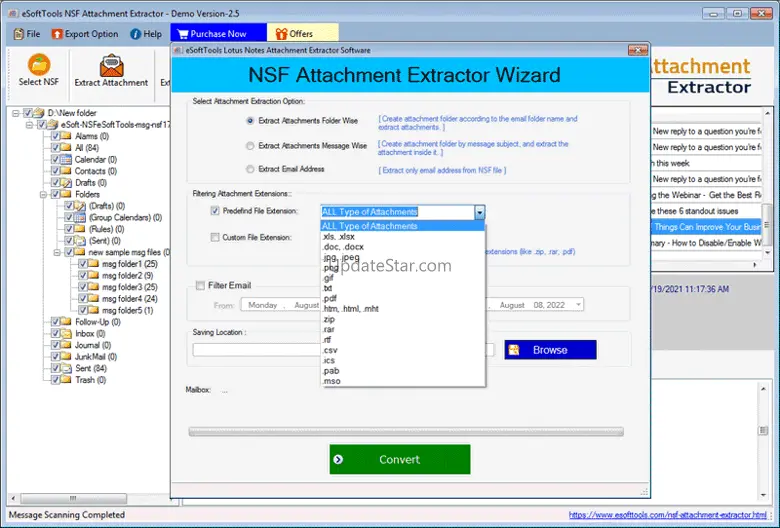Image resolution: width=780 pixels, height=528 pixels.
Task: Click the Journal folder icon
Action: (66, 345)
